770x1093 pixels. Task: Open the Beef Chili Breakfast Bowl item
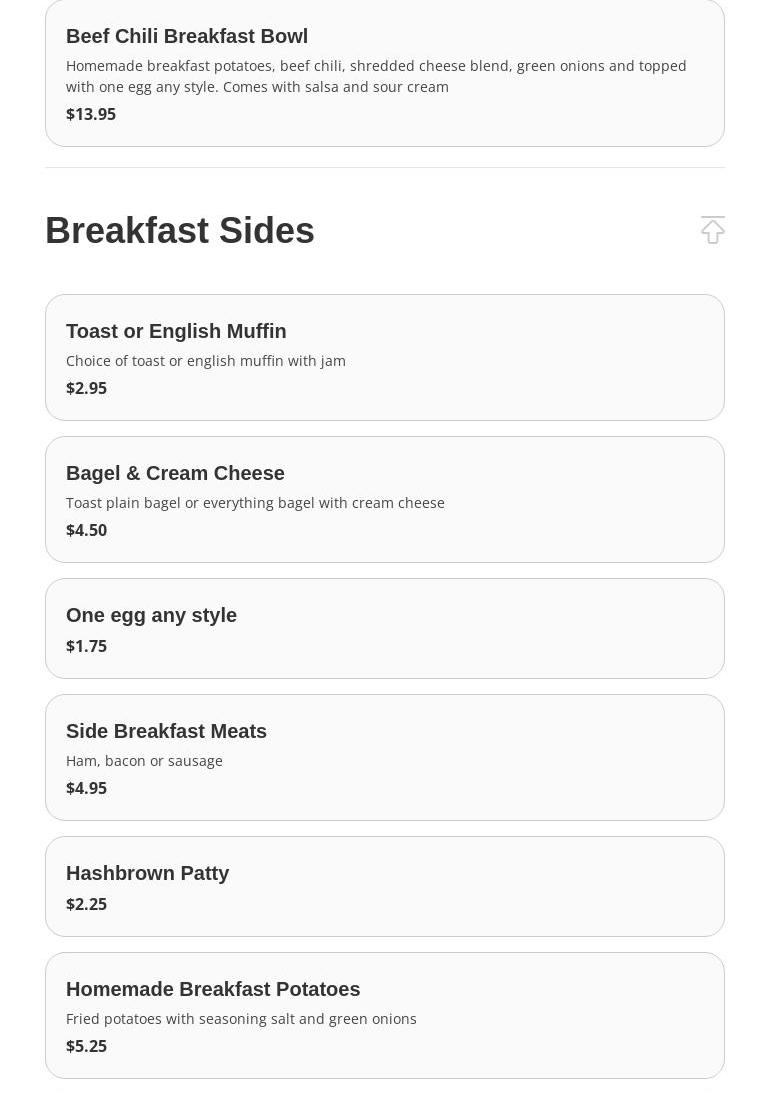pos(187,37)
